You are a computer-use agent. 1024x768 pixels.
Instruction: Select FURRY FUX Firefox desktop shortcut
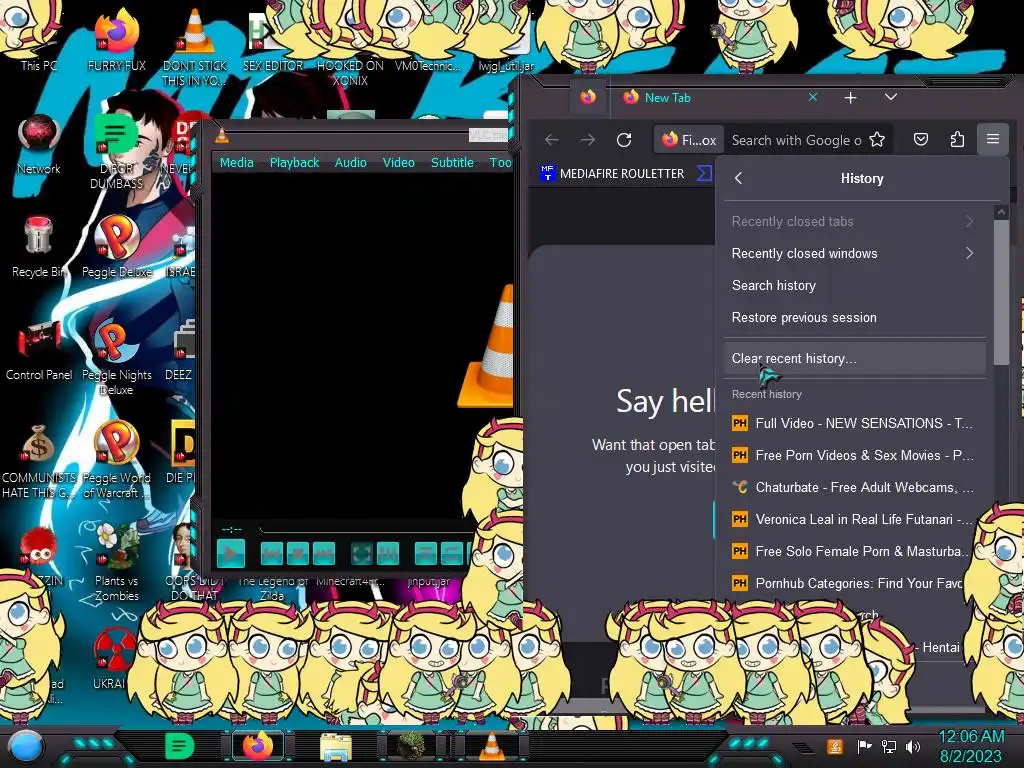pyautogui.click(x=116, y=40)
